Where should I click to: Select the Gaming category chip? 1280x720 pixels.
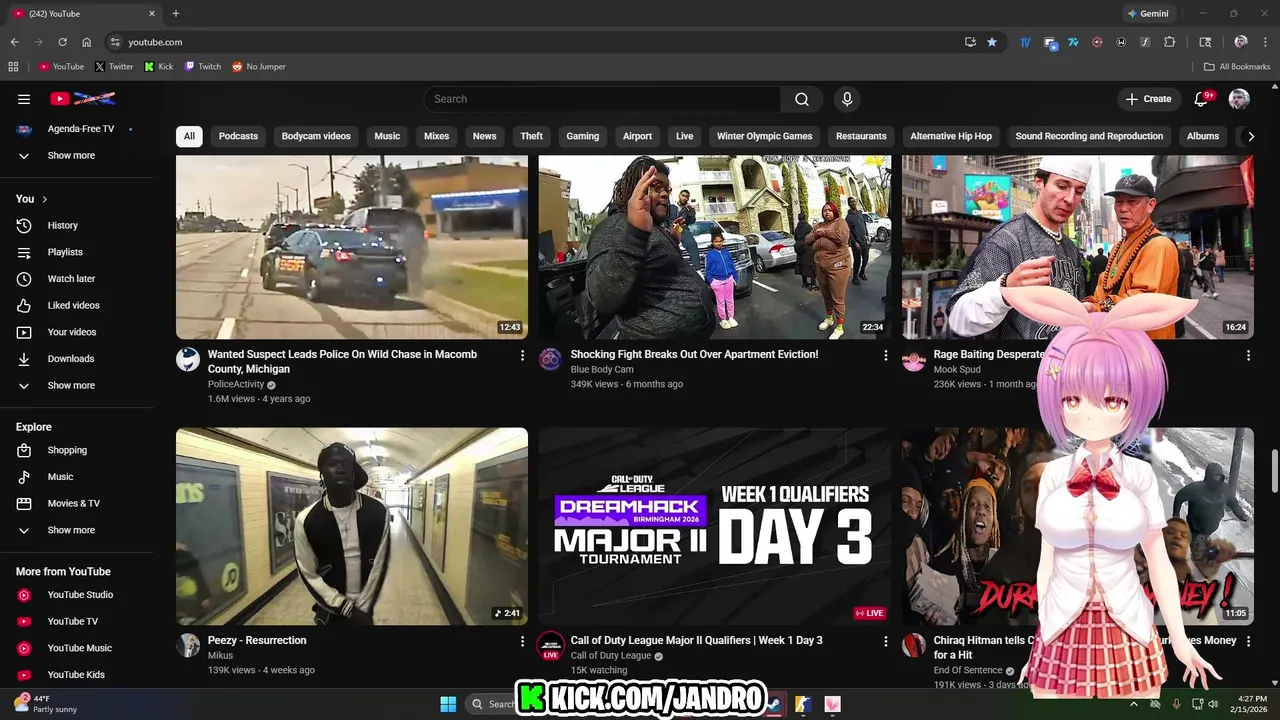[x=582, y=136]
